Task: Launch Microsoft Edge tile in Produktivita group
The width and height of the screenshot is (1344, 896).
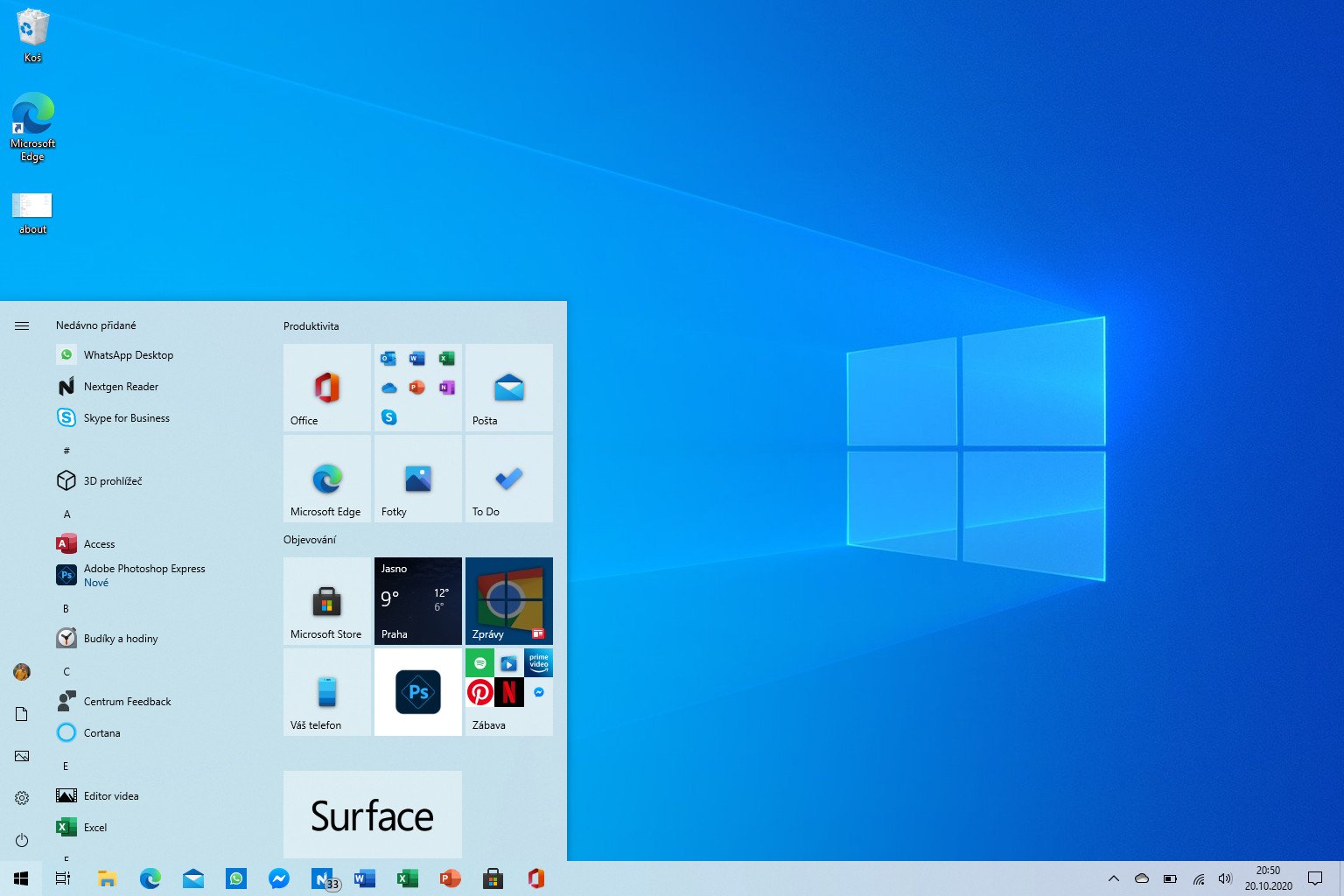Action: point(327,479)
